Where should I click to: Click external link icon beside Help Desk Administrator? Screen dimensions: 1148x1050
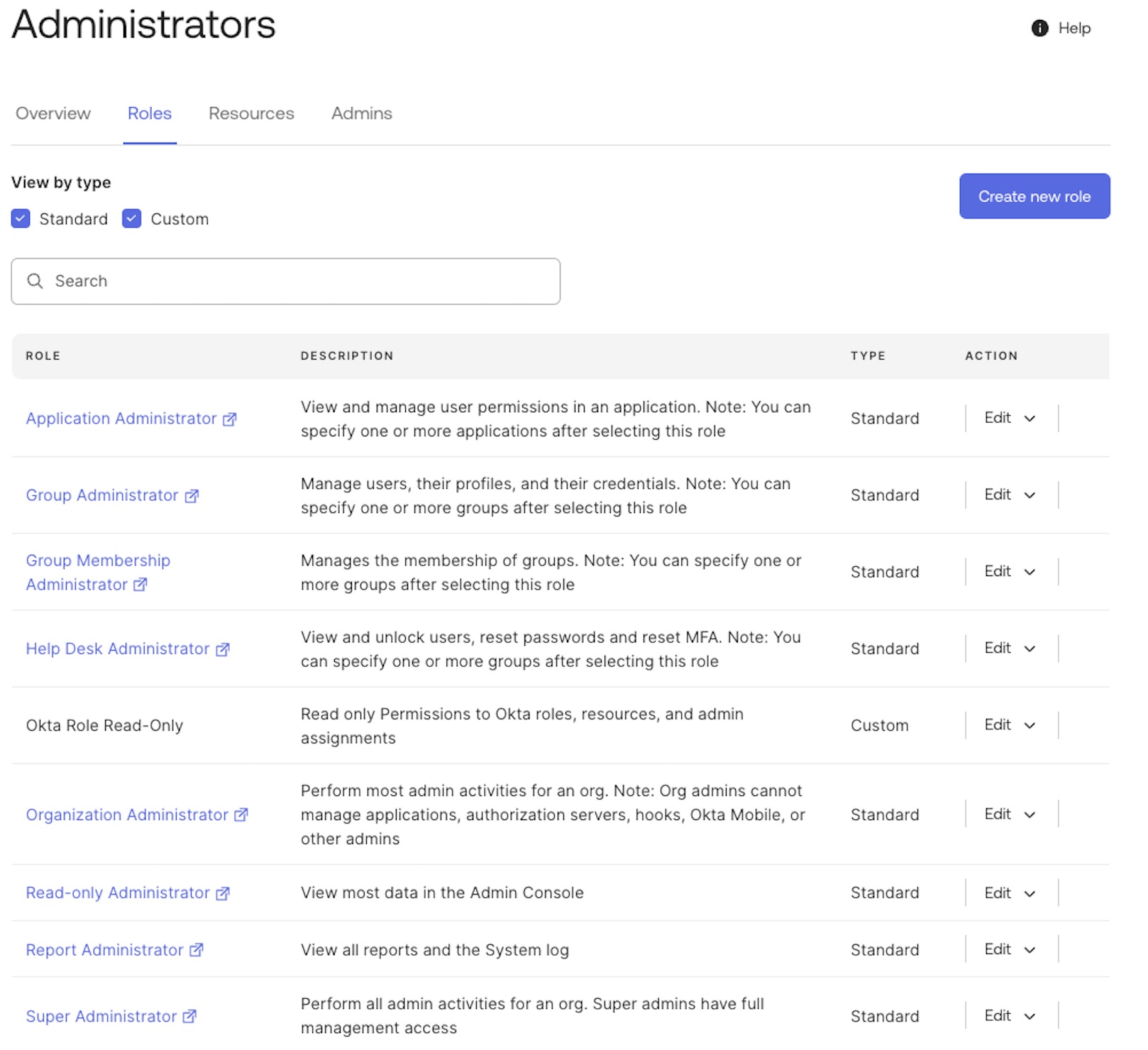pos(223,649)
